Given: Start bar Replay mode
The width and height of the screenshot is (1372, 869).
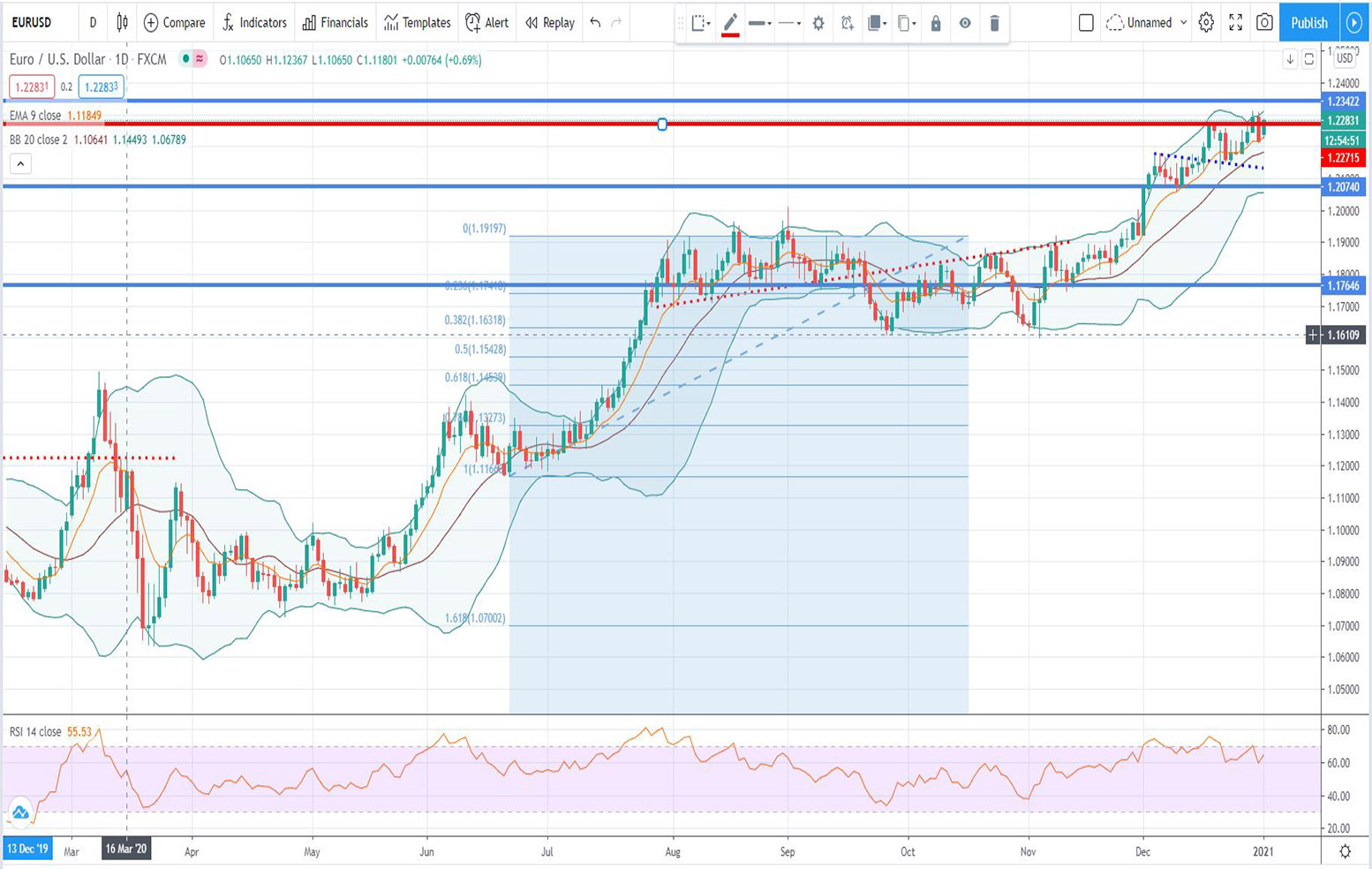Looking at the screenshot, I should click(549, 22).
